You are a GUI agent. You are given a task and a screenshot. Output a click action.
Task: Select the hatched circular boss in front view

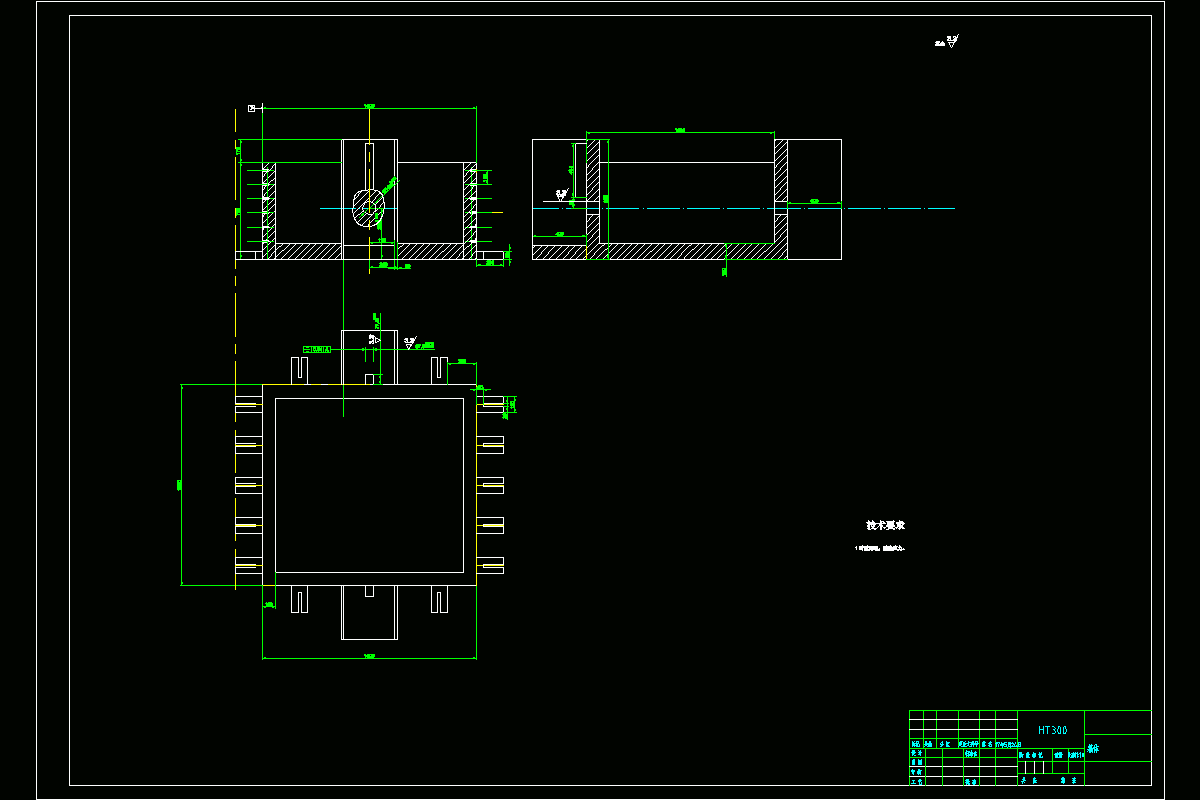(369, 208)
